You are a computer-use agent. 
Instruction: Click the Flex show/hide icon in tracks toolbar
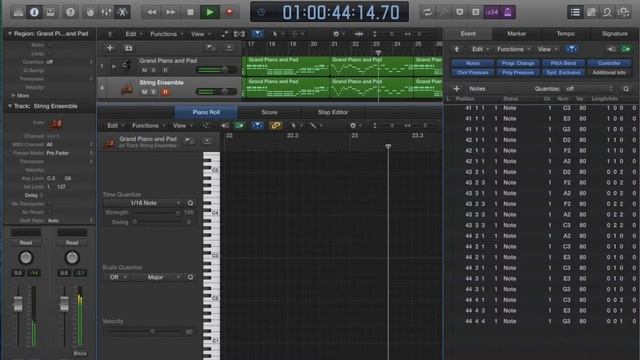pyautogui.click(x=239, y=34)
